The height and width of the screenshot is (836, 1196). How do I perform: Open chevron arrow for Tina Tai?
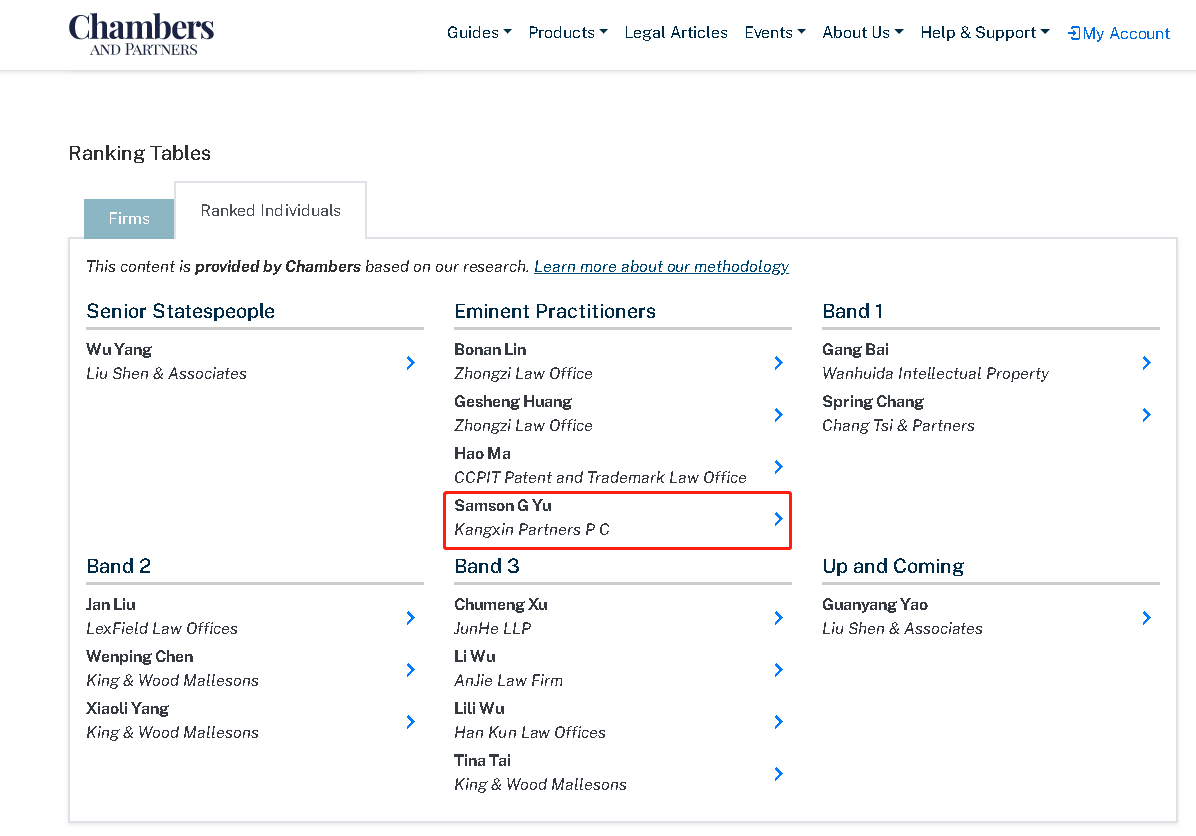pos(778,773)
